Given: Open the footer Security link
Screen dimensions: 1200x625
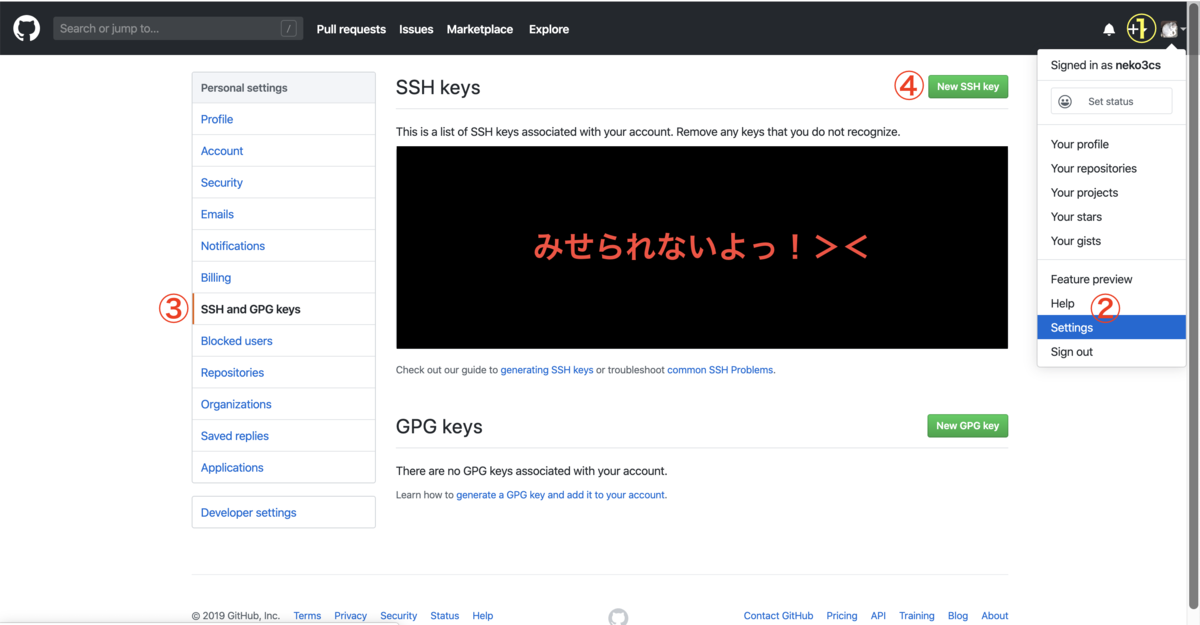Looking at the screenshot, I should tap(398, 616).
